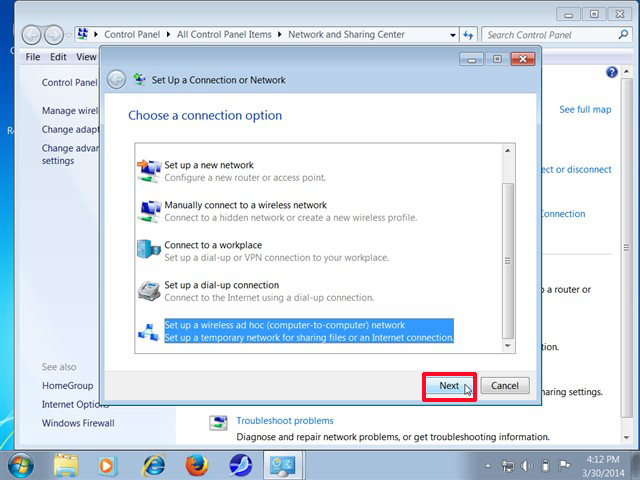Click Connect or disconnect link

tap(577, 170)
